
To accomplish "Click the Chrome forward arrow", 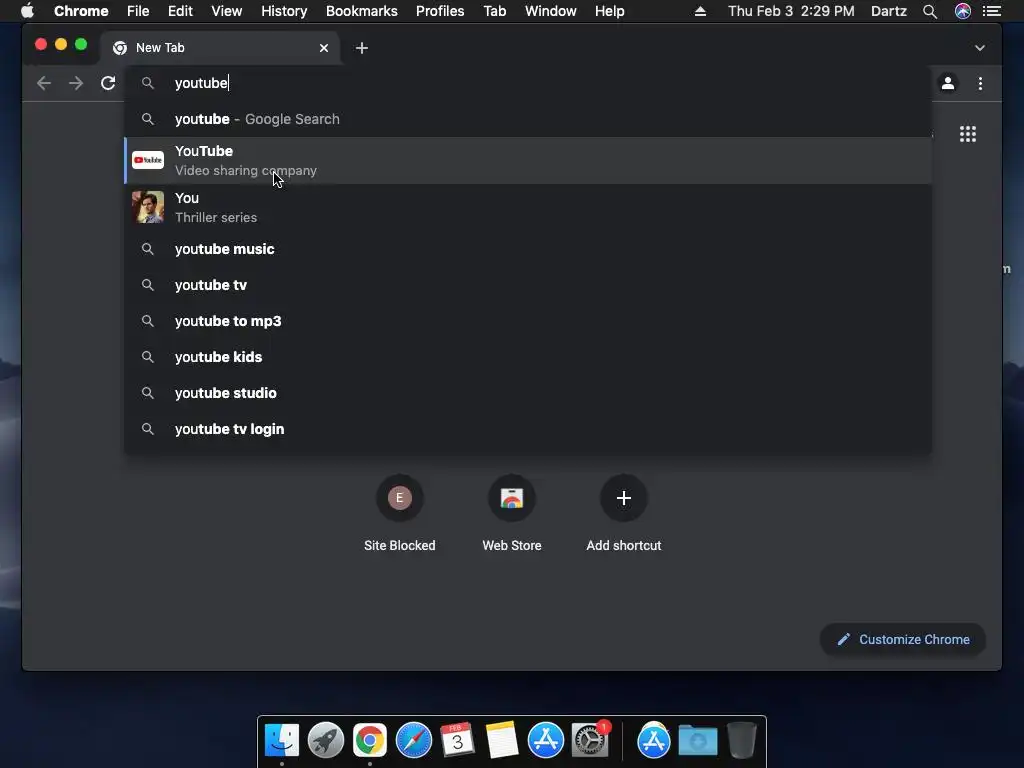I will (x=76, y=83).
